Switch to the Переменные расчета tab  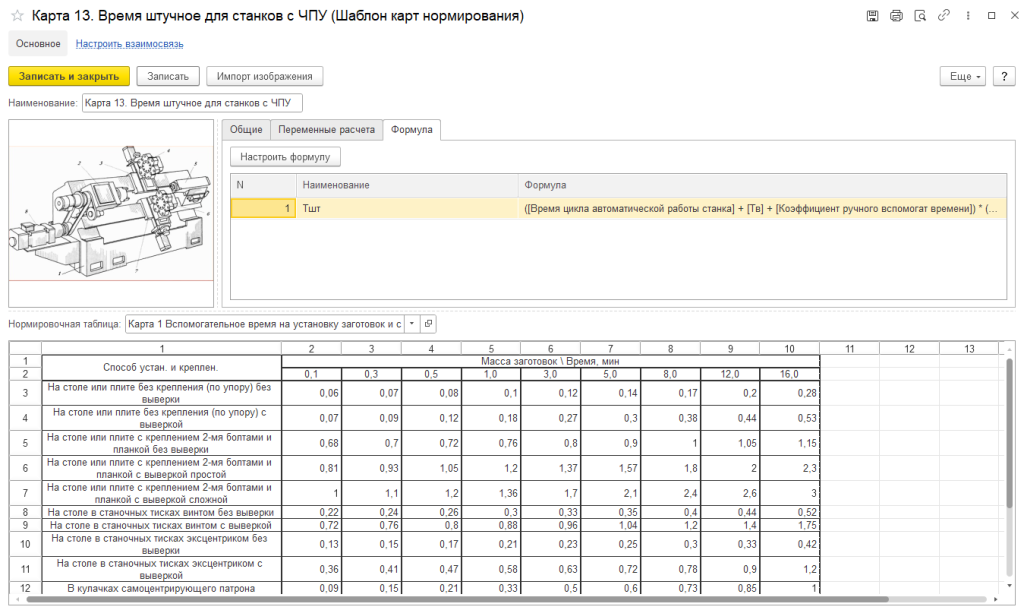pos(327,130)
